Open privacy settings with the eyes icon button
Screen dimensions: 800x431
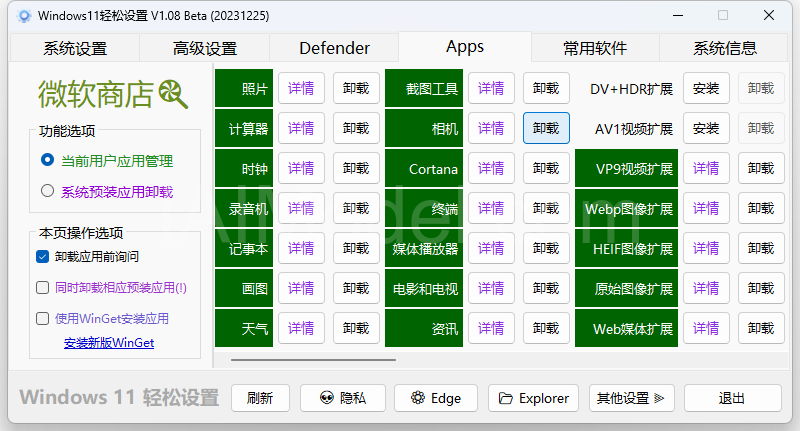pyautogui.click(x=342, y=398)
